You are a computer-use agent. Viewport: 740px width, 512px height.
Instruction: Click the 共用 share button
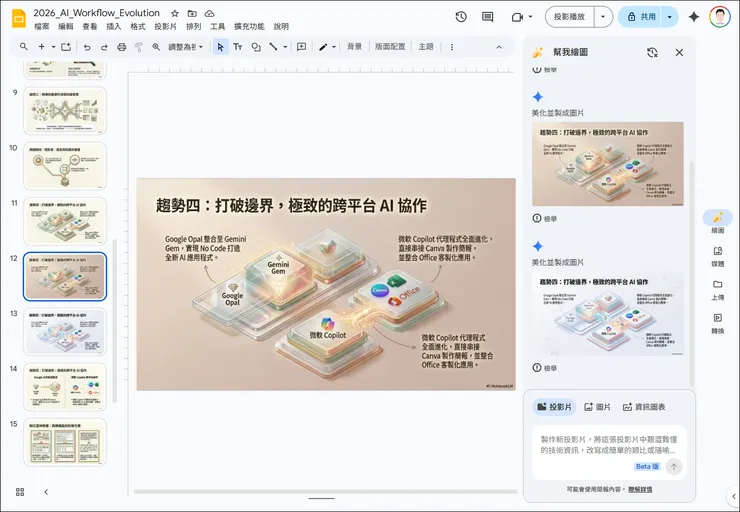[640, 17]
